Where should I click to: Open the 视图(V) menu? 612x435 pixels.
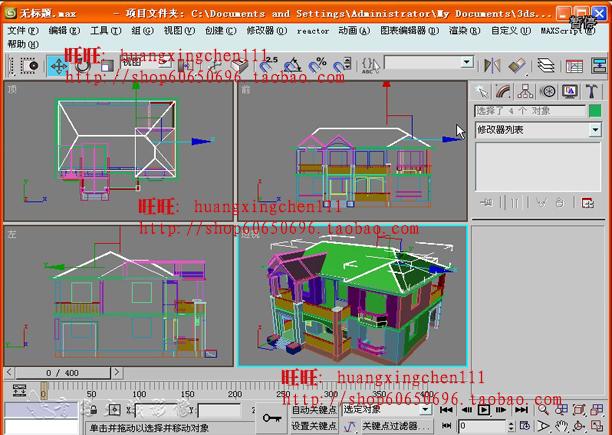pos(179,30)
